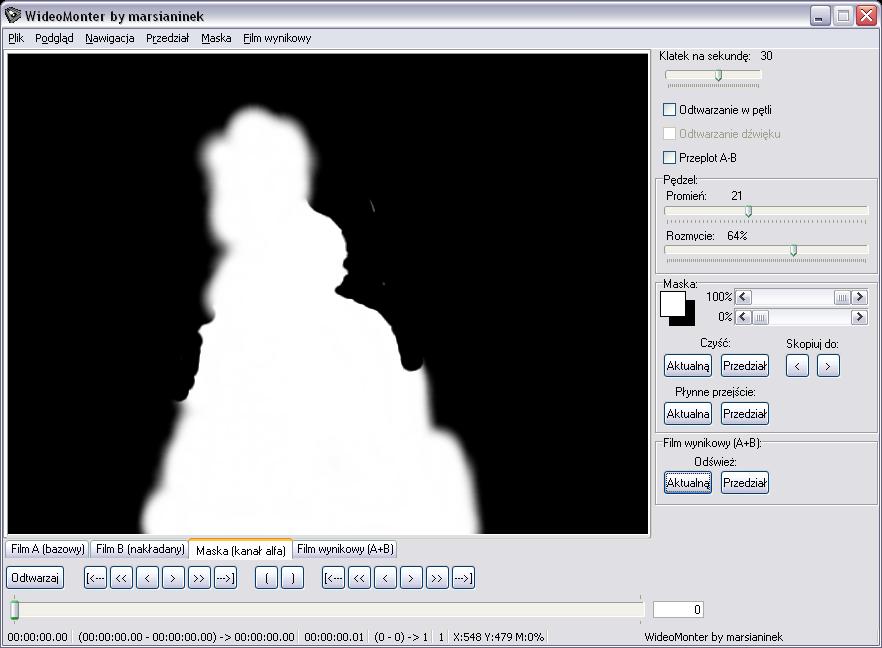The image size is (882, 648).
Task: Click the closing parenthesis range-end button
Action: point(292,578)
